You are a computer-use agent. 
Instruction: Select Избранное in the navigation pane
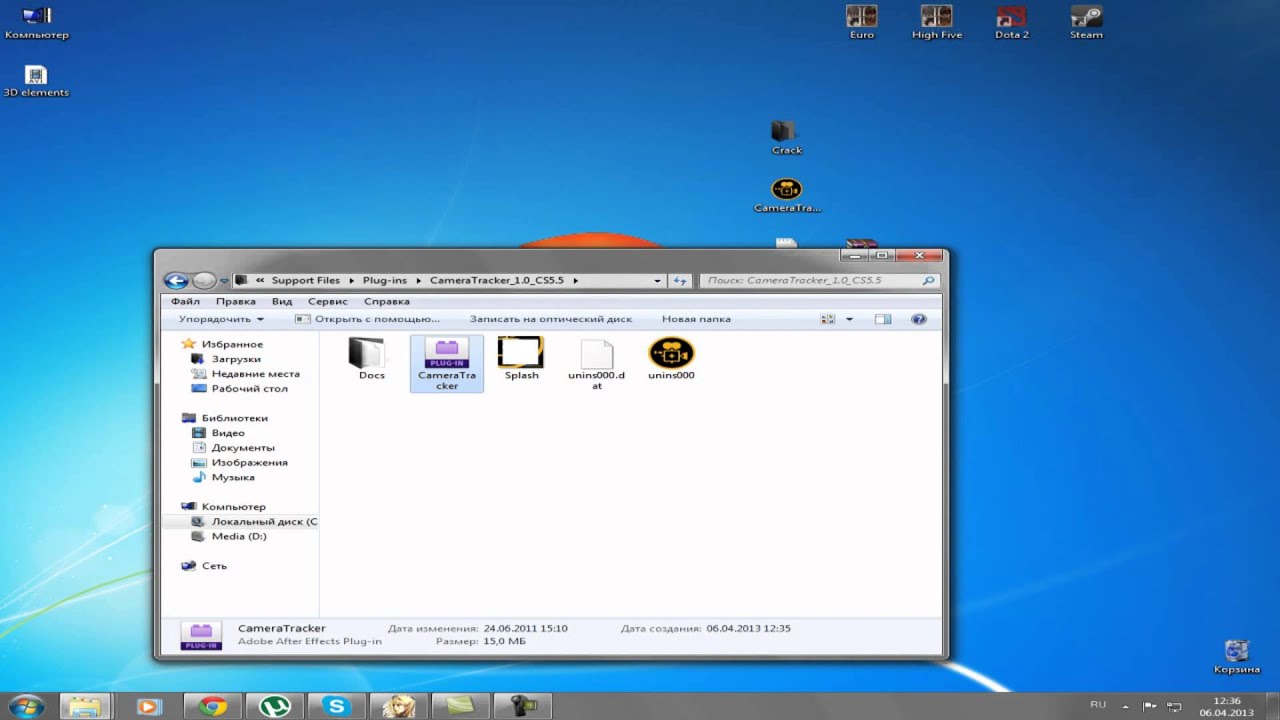pyautogui.click(x=232, y=344)
